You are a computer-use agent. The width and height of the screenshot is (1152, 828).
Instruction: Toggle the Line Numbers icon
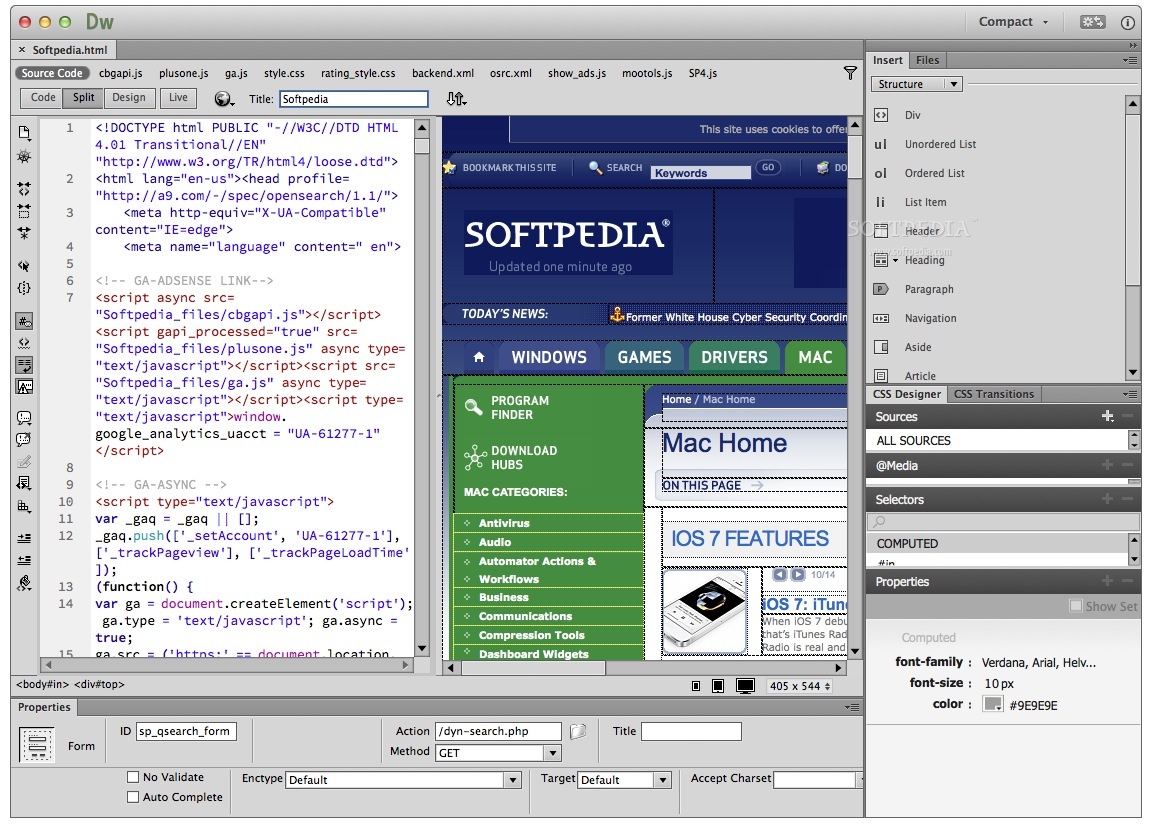[24, 321]
